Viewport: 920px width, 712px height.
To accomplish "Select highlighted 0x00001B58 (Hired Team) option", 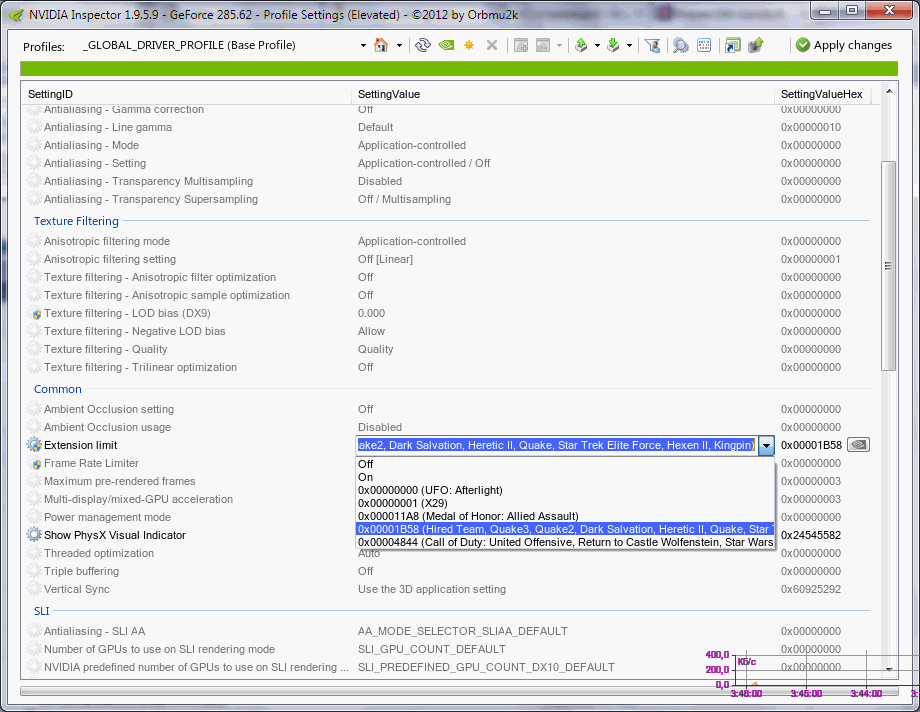I will (x=565, y=529).
